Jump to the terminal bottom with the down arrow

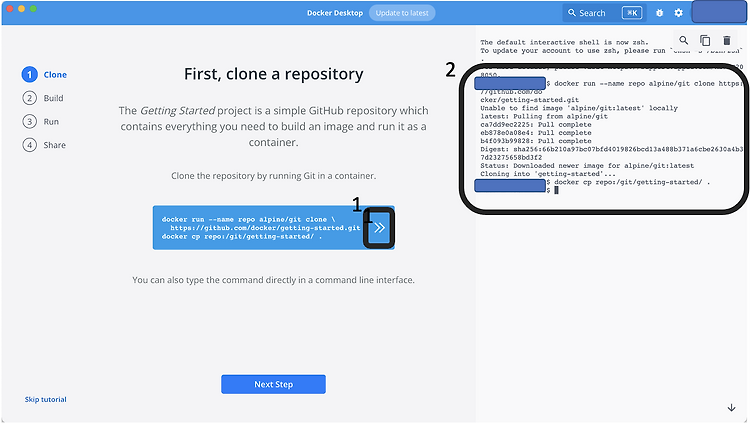click(x=731, y=408)
